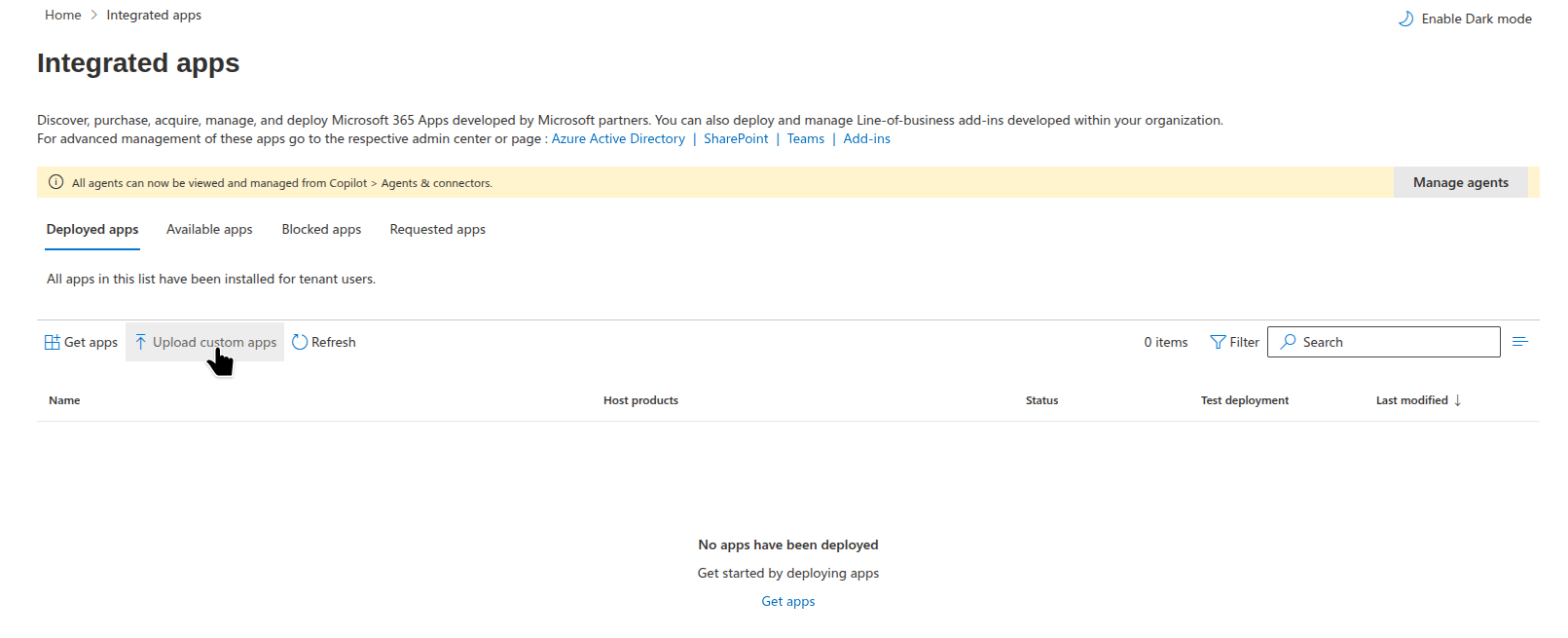The image size is (1568, 638).
Task: Sort by Name column header
Action: 64,400
